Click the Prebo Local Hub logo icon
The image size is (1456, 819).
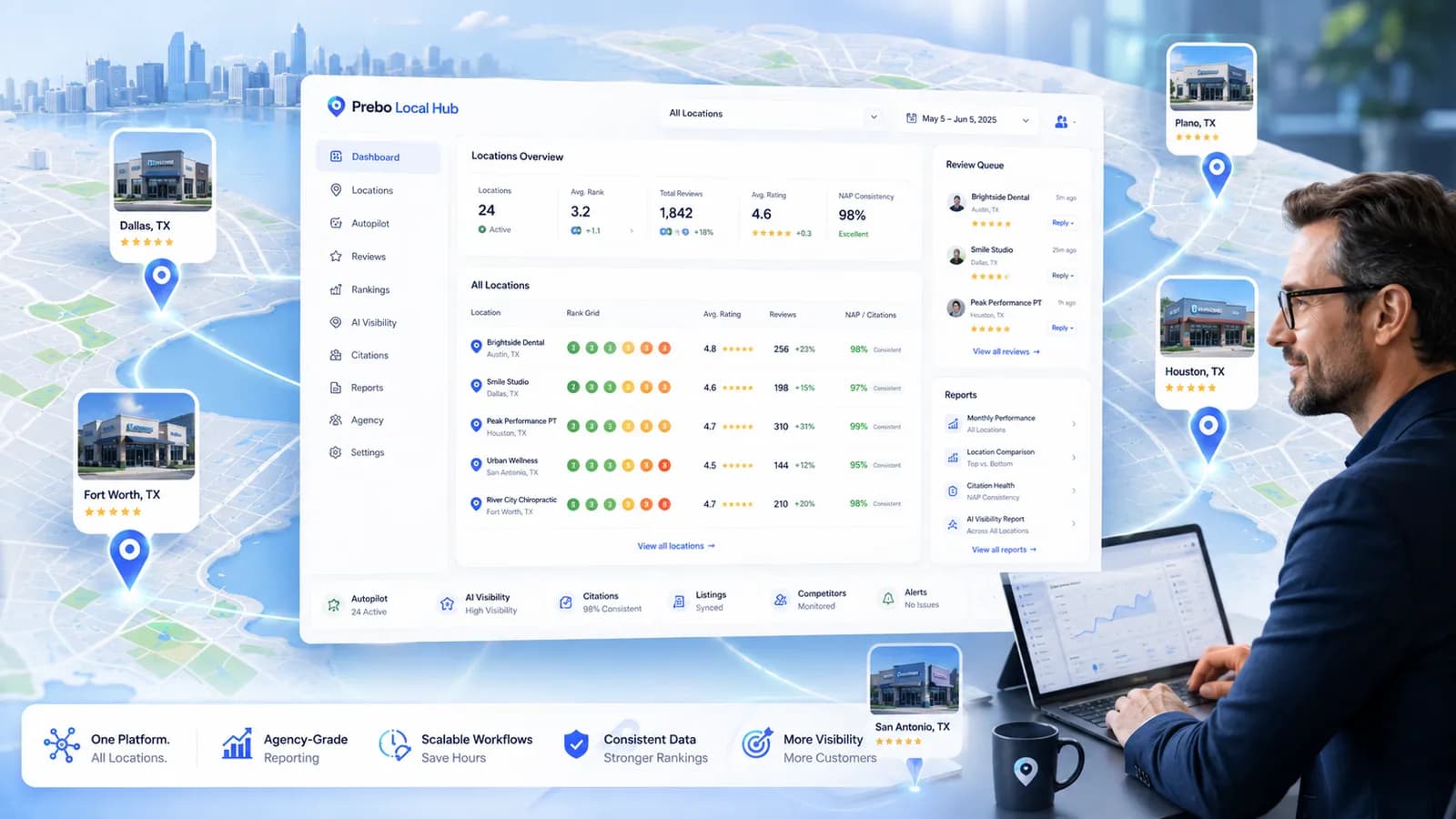click(337, 106)
